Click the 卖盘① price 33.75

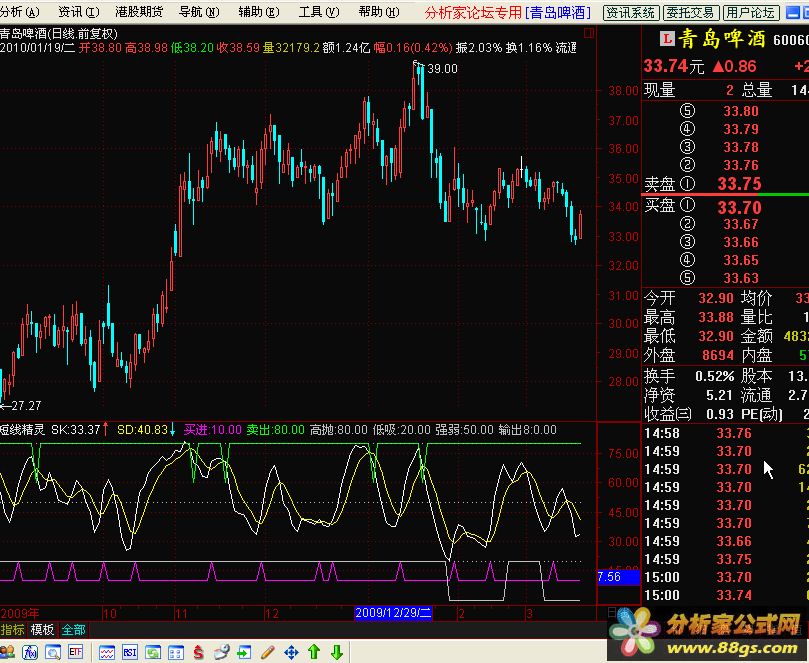click(739, 184)
